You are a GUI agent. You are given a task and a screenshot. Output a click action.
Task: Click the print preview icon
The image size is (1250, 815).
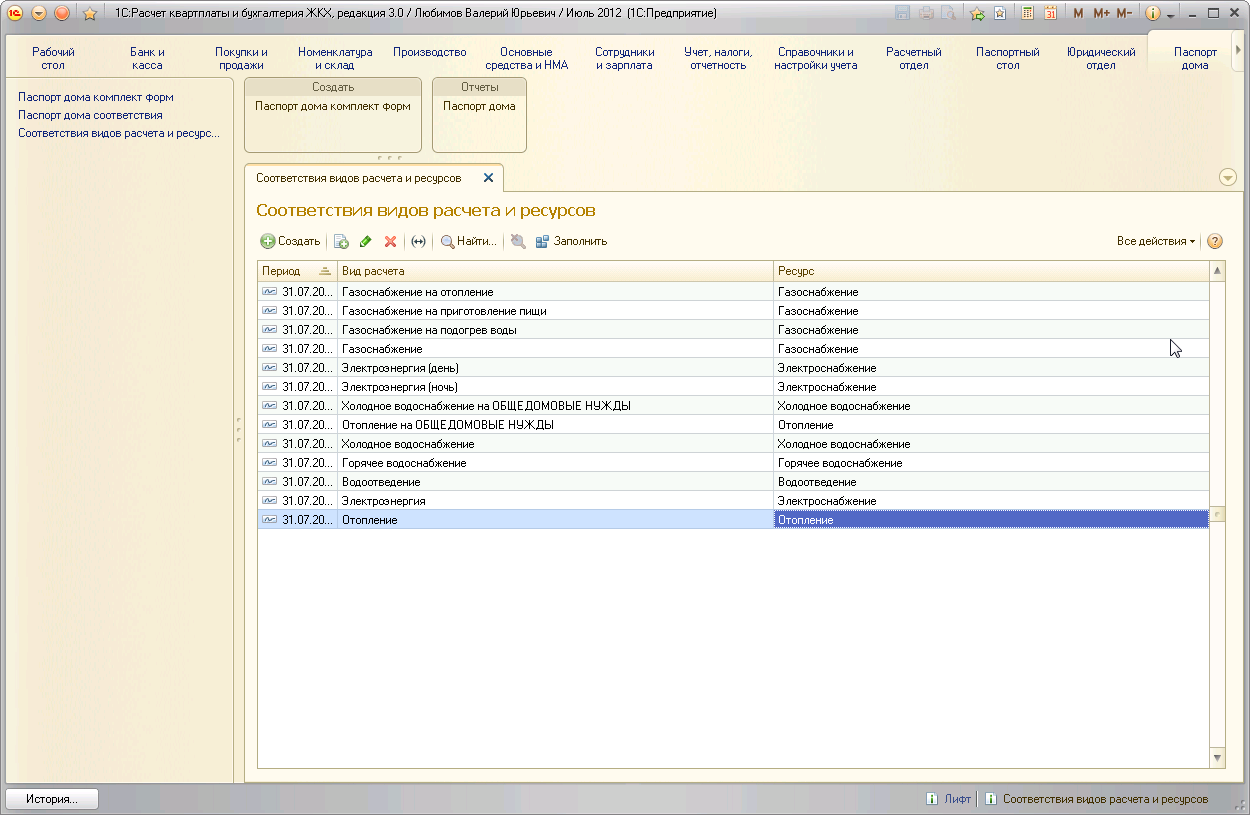click(948, 13)
